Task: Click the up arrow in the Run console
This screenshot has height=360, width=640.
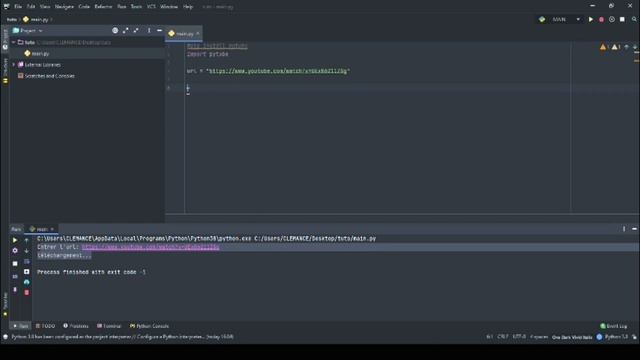Action: [x=27, y=240]
